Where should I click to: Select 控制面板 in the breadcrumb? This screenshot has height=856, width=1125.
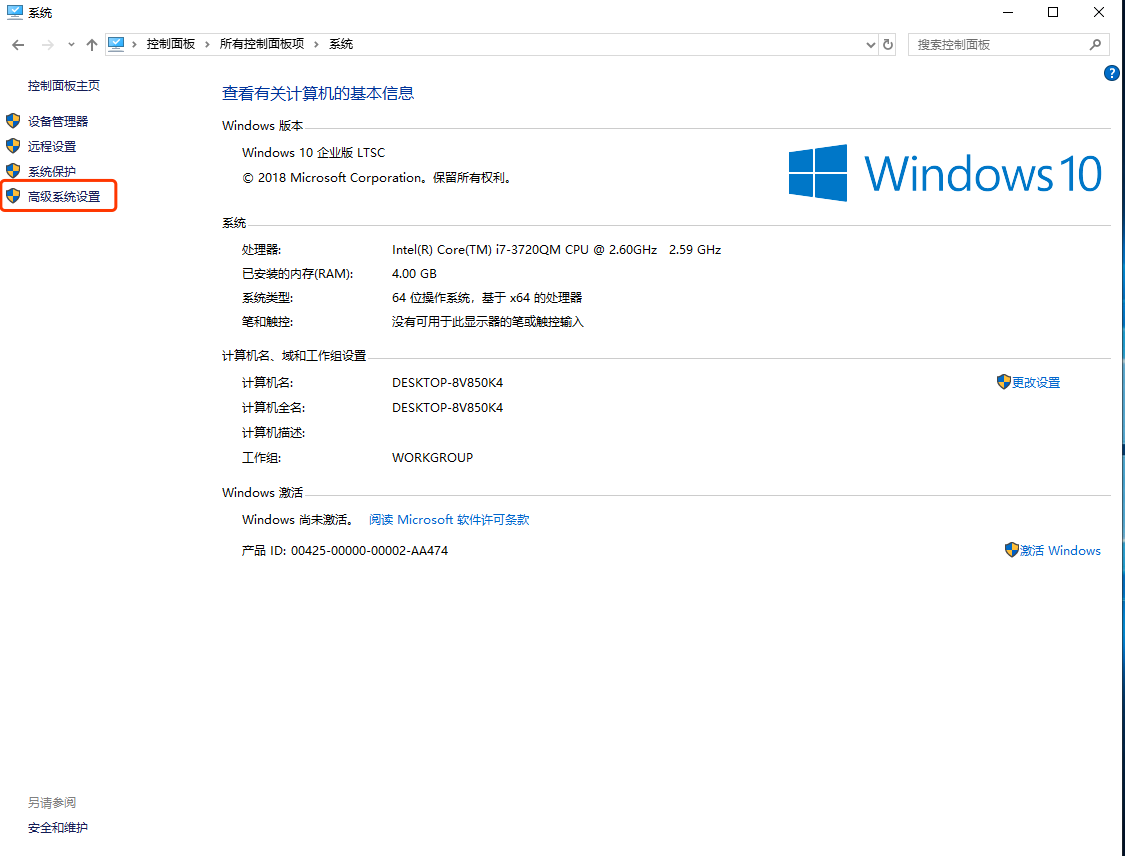click(169, 44)
